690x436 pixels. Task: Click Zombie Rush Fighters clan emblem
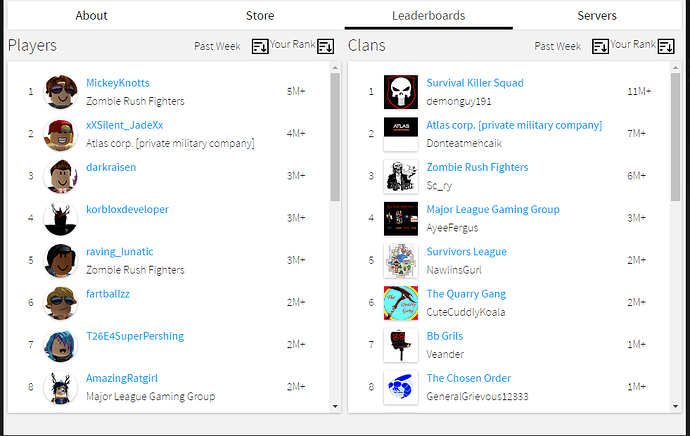tap(401, 176)
